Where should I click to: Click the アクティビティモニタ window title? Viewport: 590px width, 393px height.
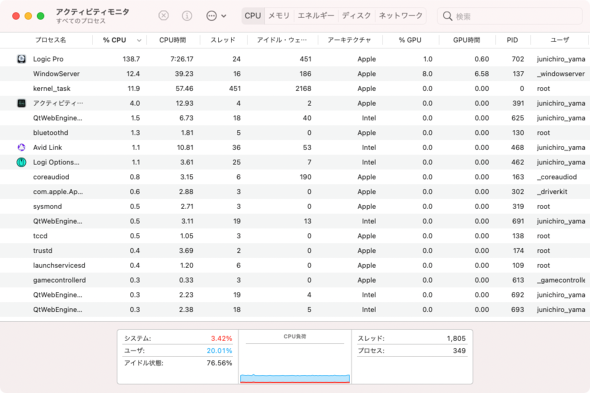click(93, 12)
